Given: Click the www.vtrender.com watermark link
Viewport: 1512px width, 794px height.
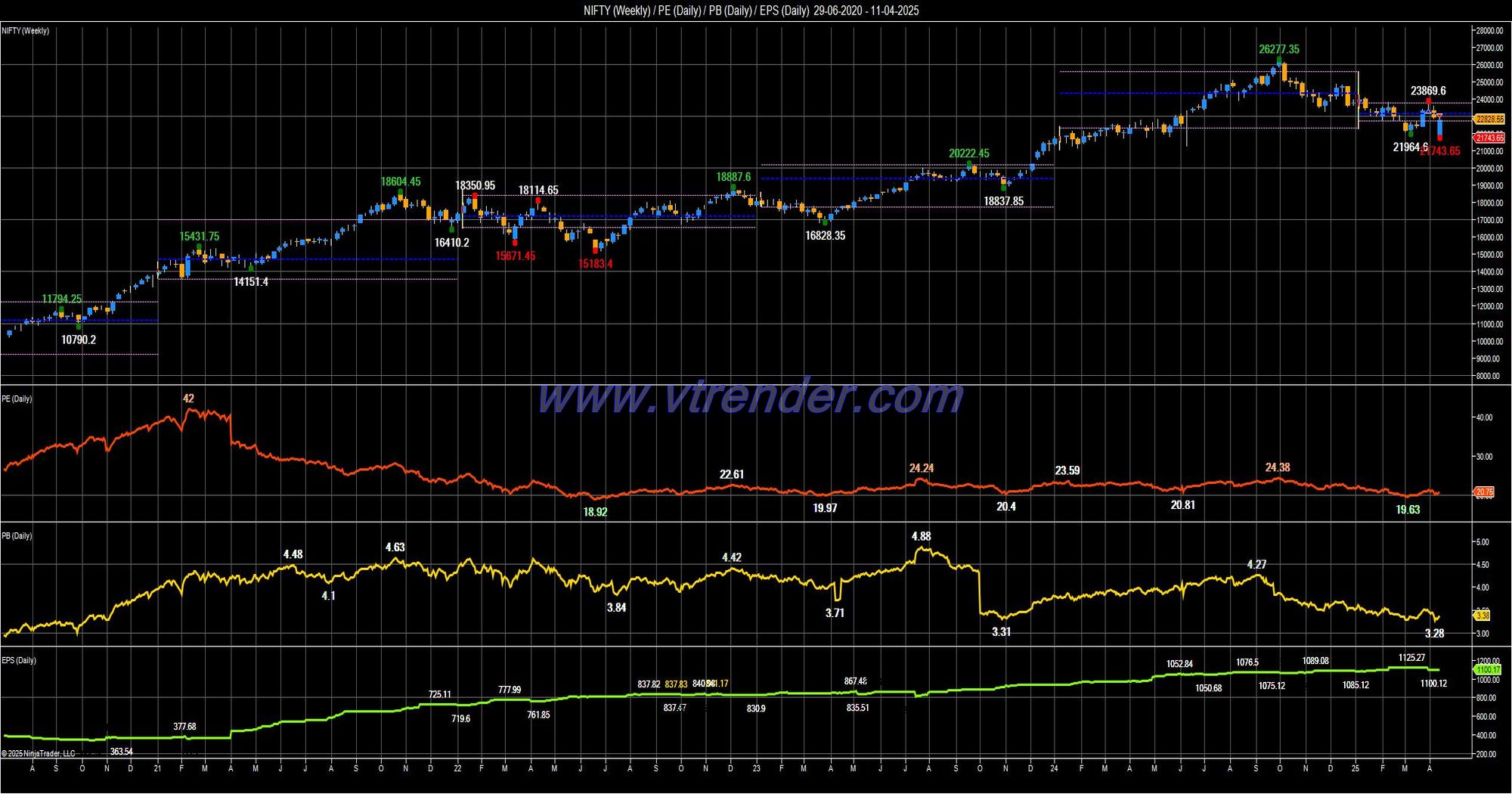Looking at the screenshot, I should [x=750, y=396].
